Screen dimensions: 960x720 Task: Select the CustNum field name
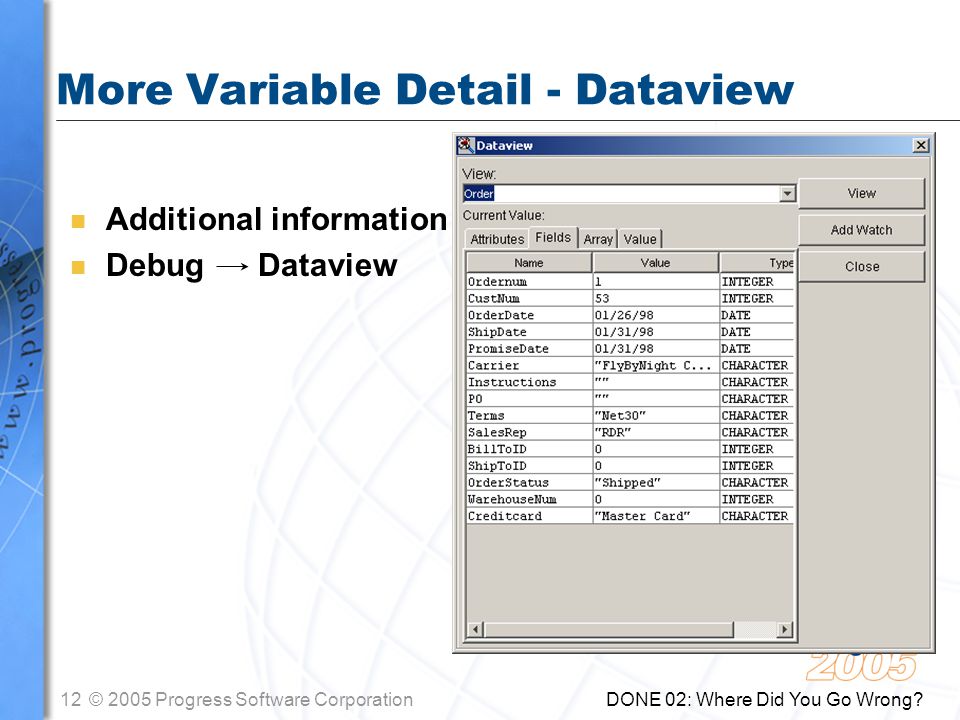click(x=493, y=299)
